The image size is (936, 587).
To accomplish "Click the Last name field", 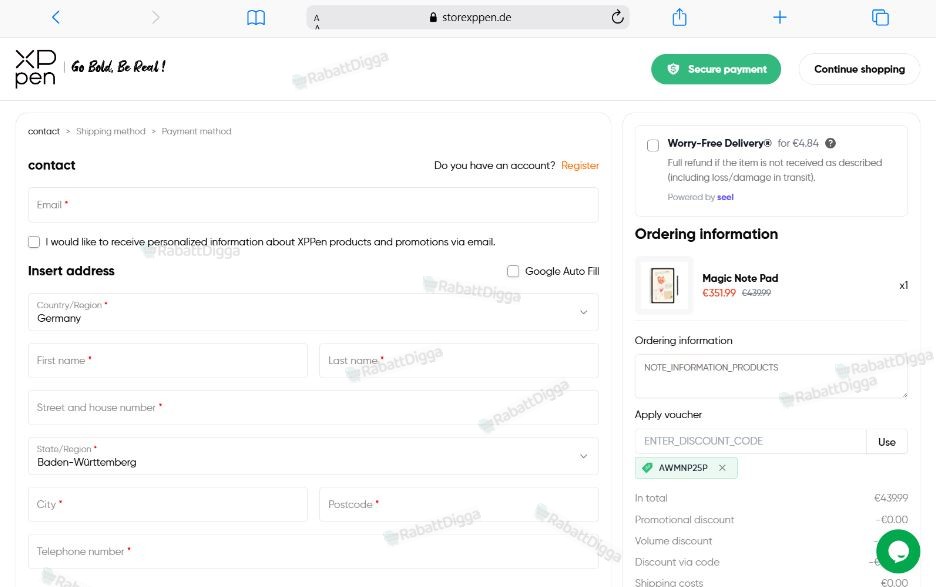I will (x=458, y=360).
